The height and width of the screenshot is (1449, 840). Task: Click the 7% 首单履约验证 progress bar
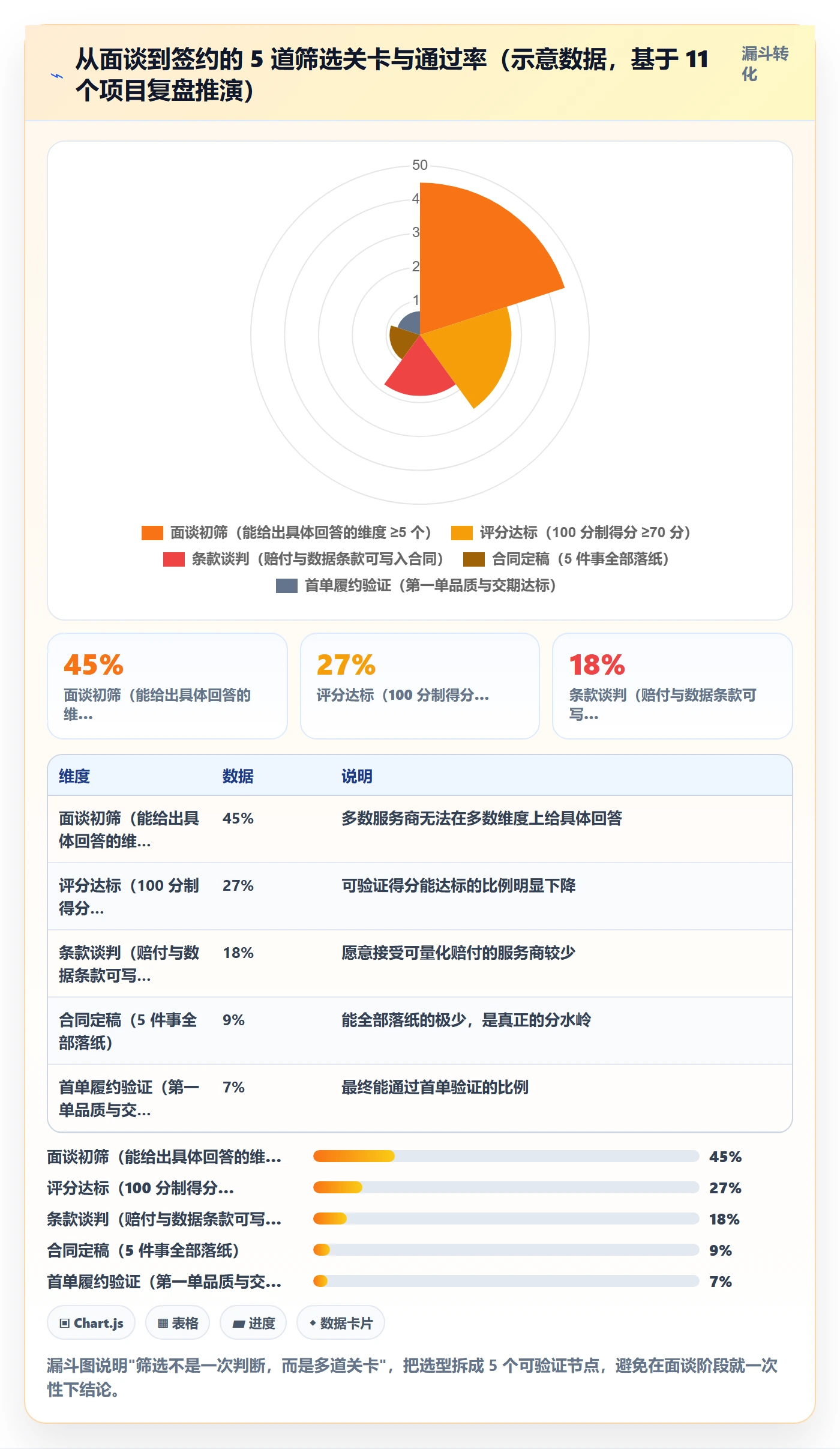(506, 1281)
